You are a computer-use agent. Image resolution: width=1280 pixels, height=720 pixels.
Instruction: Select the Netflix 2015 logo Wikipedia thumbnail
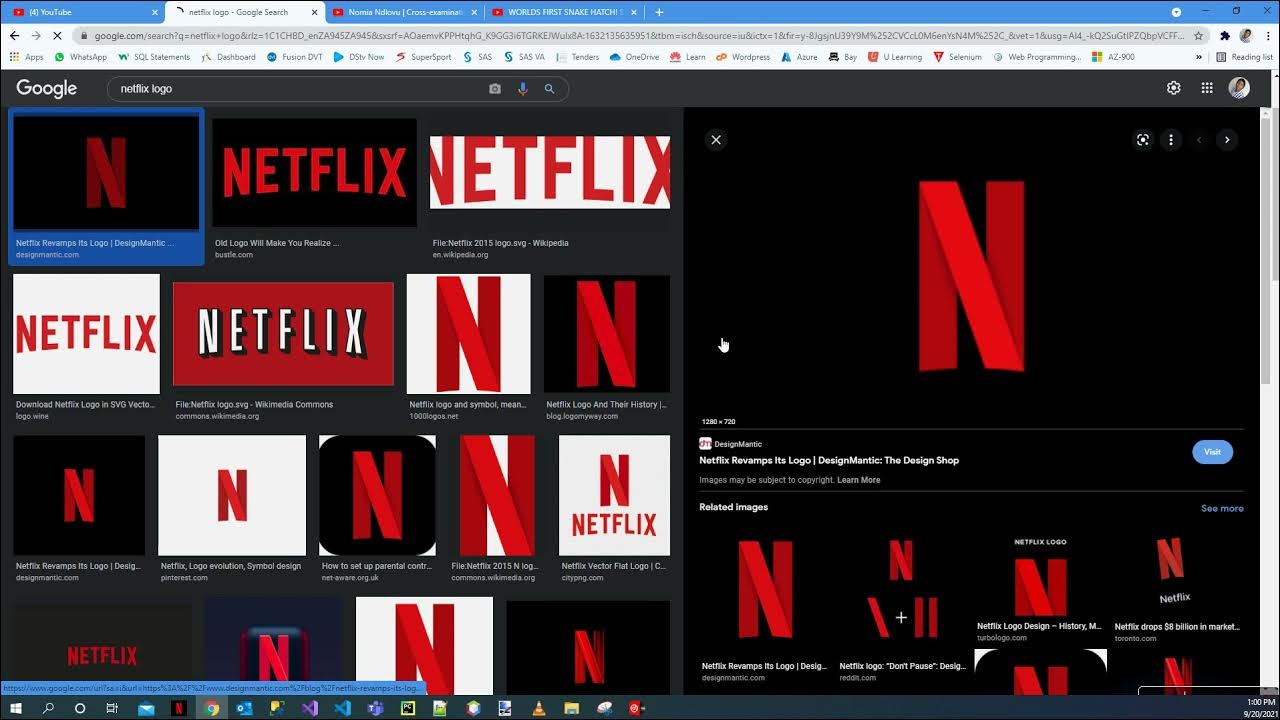pos(550,173)
